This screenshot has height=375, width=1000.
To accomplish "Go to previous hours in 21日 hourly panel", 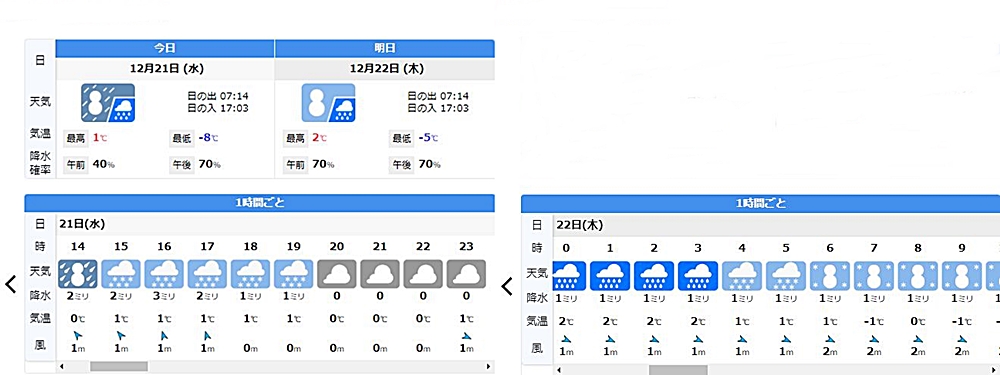I will [x=11, y=284].
